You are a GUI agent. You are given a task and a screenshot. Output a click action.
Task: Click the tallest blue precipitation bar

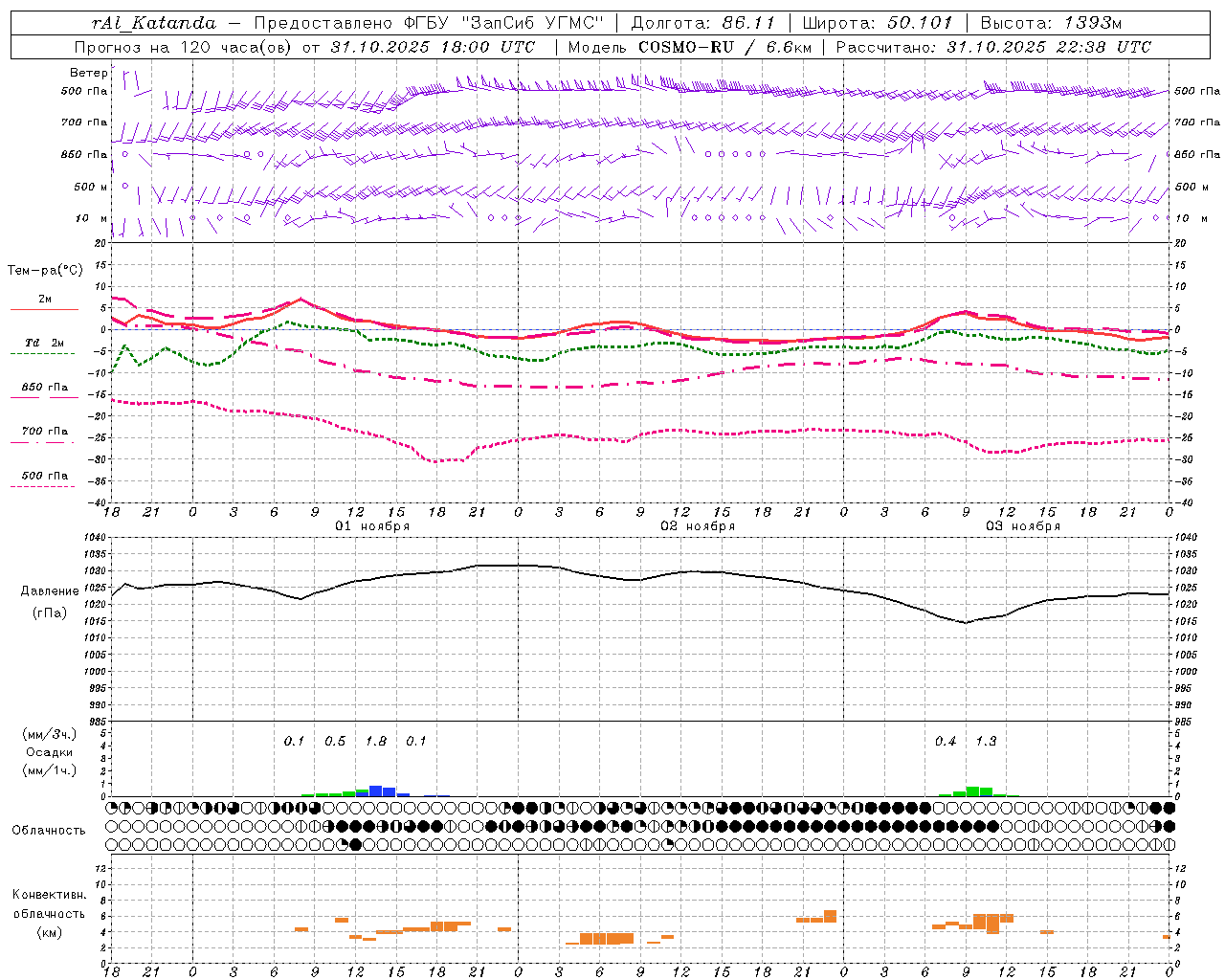376,791
